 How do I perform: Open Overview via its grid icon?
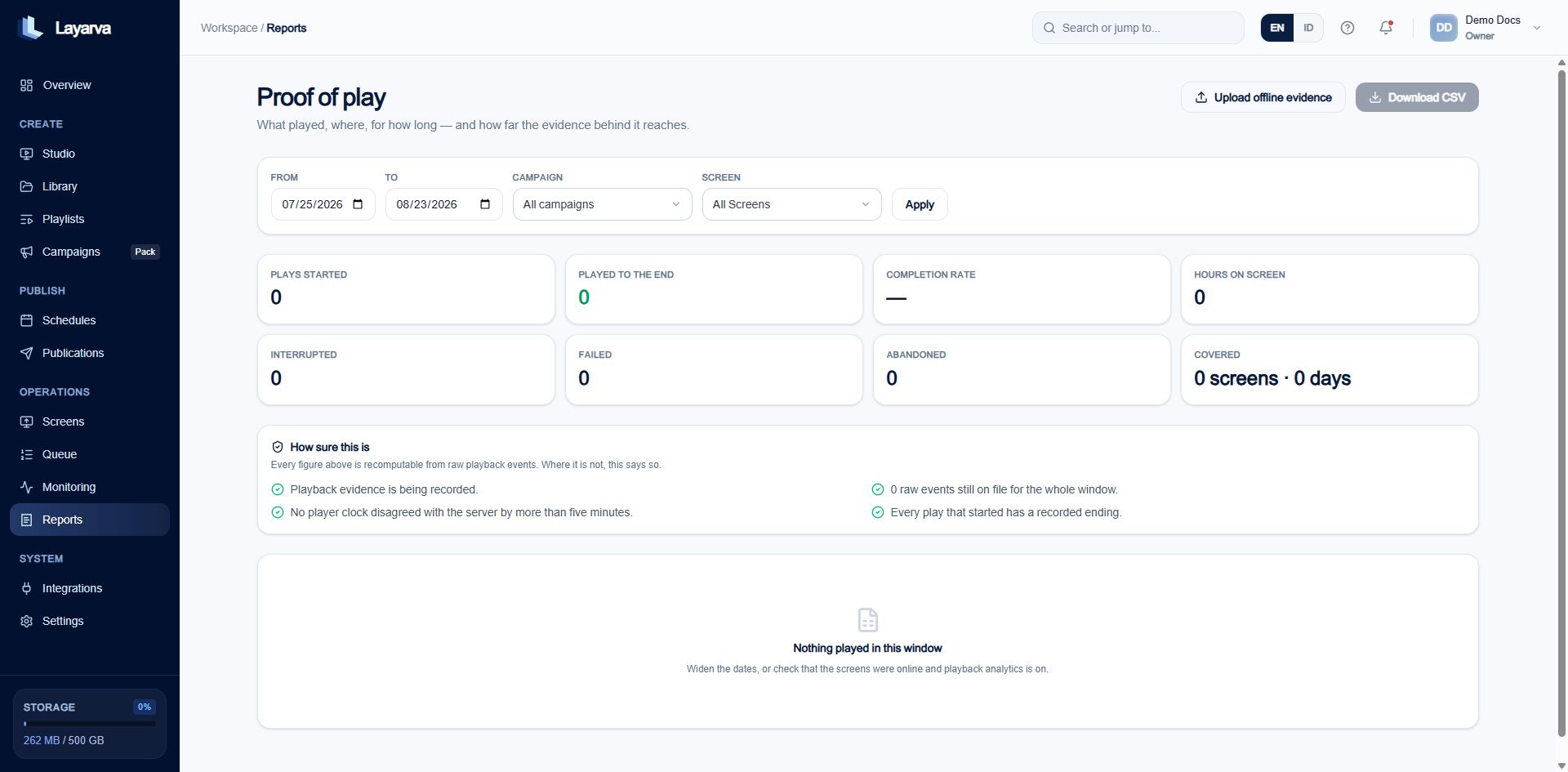click(x=27, y=85)
